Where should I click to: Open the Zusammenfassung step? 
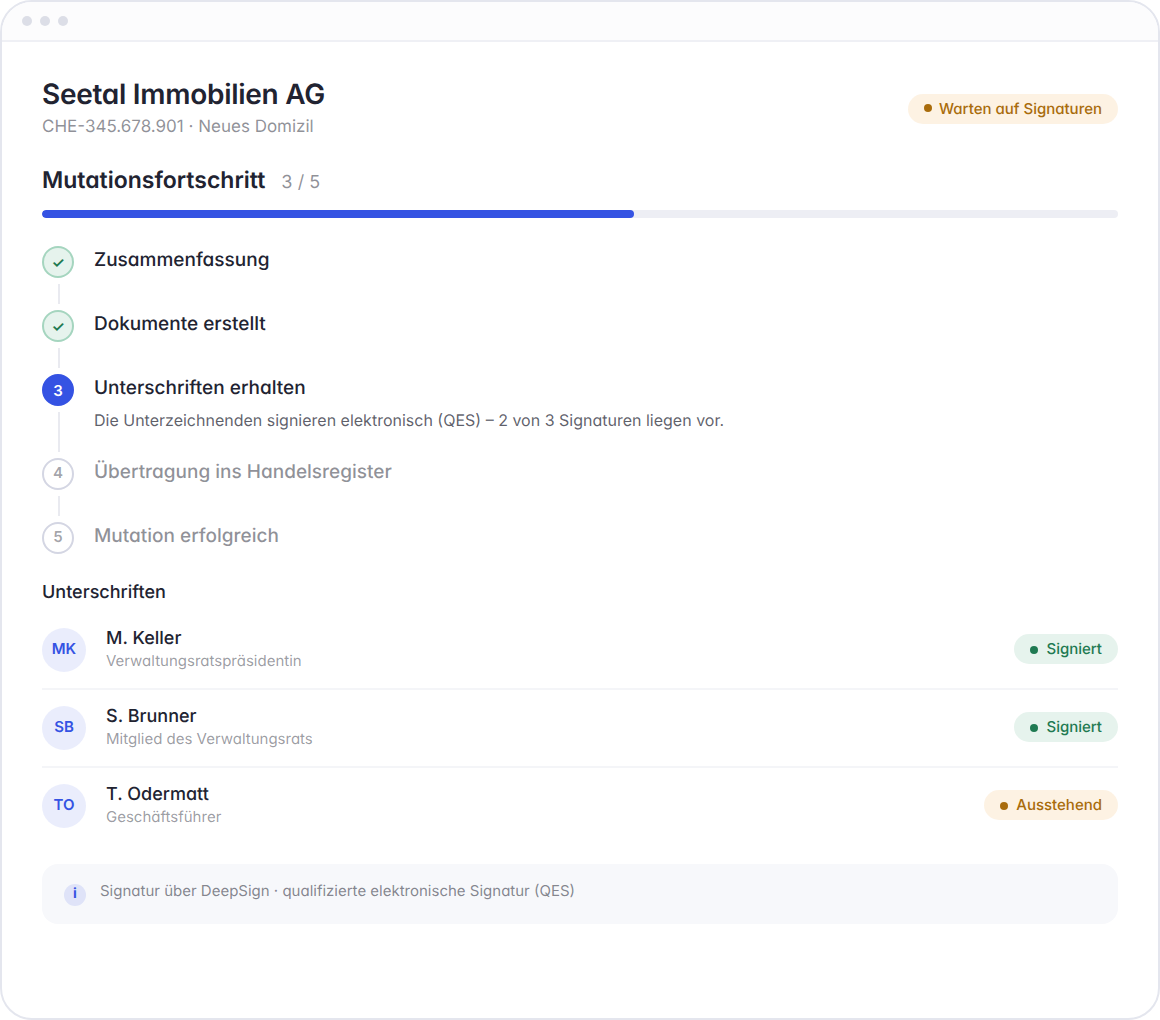[x=181, y=260]
